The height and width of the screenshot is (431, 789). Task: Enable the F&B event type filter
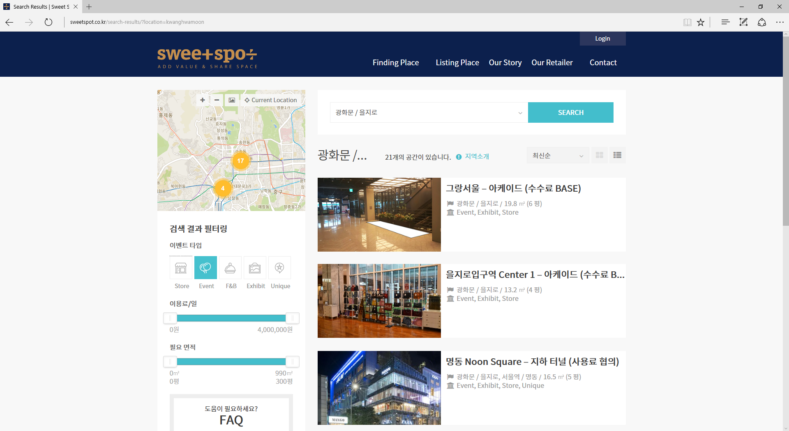click(230, 271)
